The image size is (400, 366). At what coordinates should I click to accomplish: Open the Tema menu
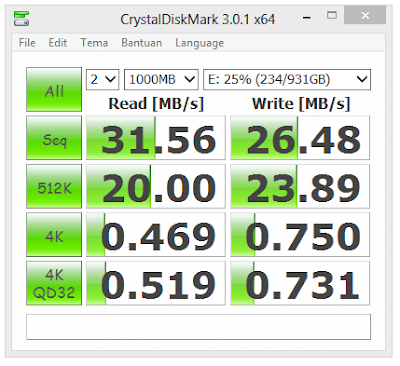(x=94, y=43)
